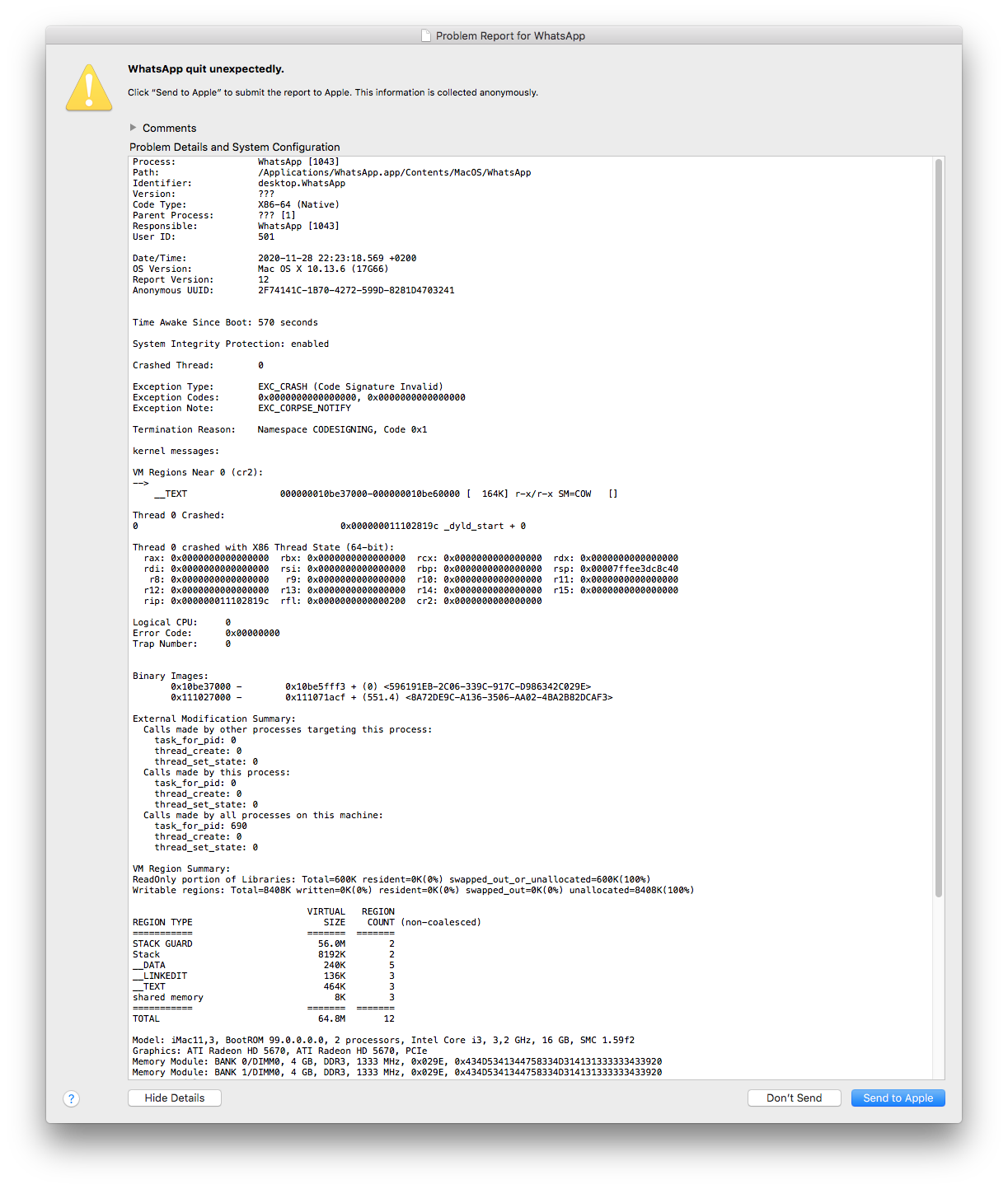
Task: Open help with the question mark button
Action: 72,1098
